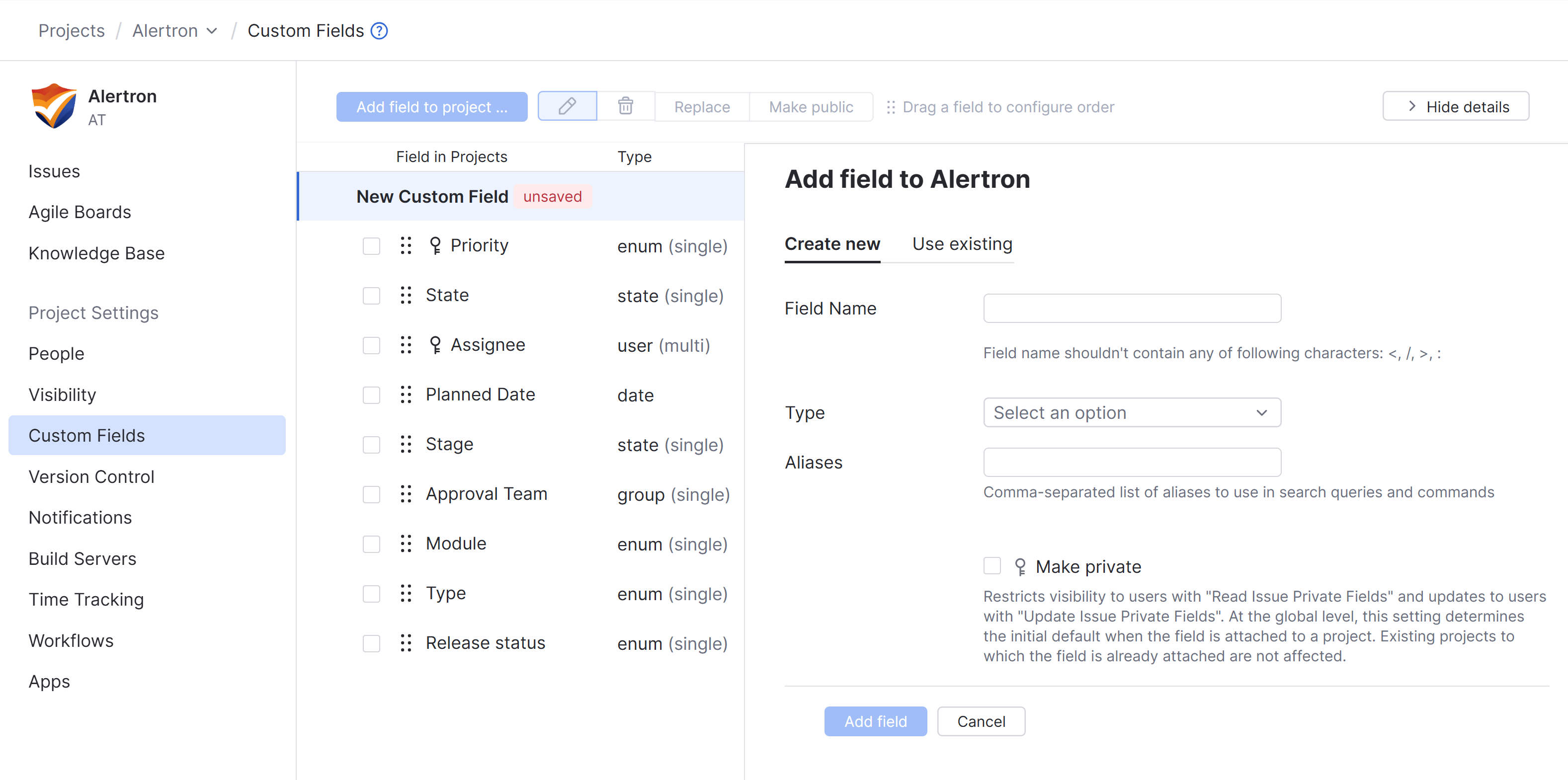Switch to the Use existing tab
The image size is (1568, 780).
[x=962, y=243]
